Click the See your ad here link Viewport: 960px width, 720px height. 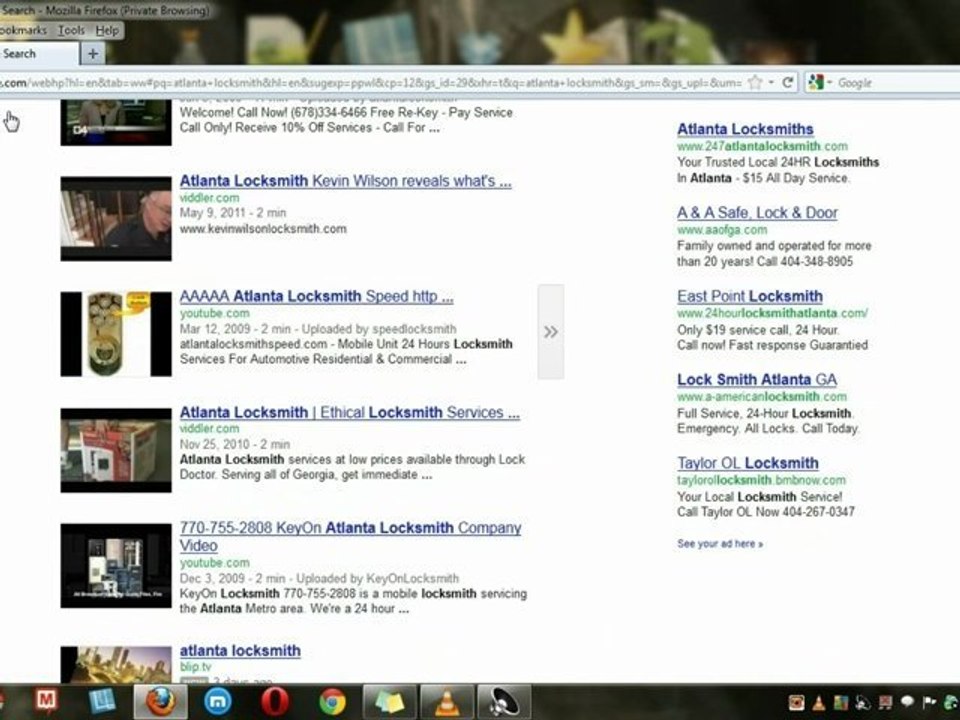720,544
